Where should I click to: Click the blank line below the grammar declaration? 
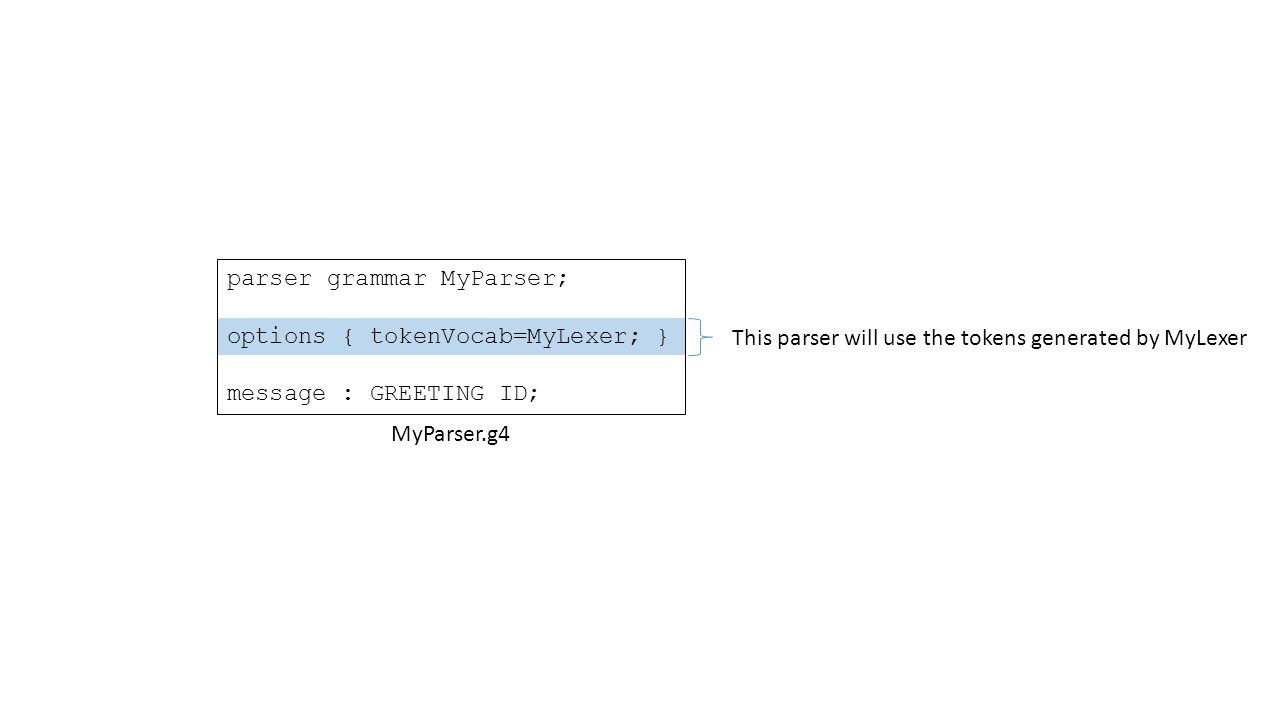tap(451, 307)
